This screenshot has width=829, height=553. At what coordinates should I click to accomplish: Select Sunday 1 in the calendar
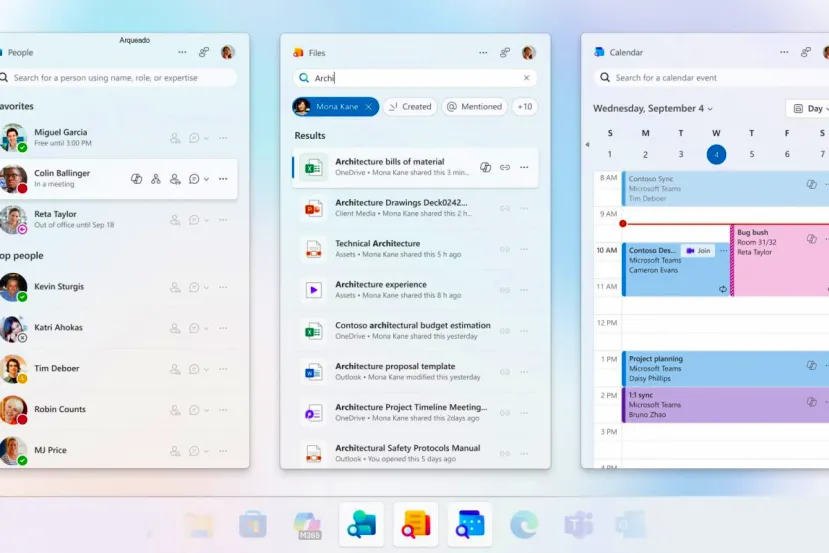point(610,154)
